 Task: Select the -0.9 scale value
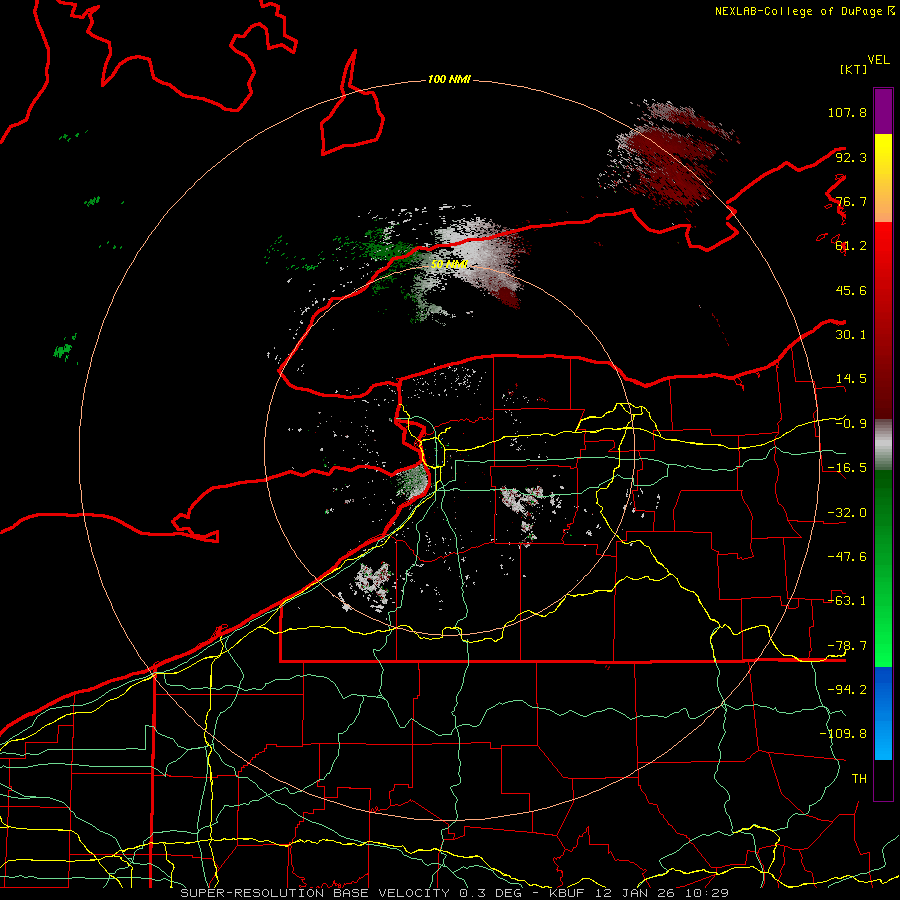tap(851, 424)
